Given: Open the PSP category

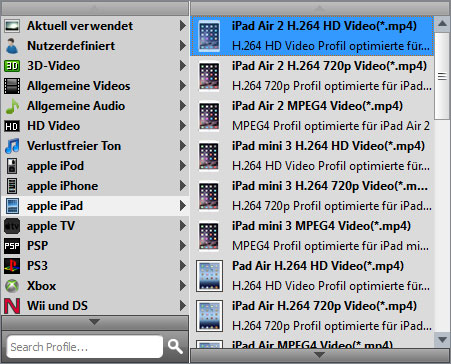Looking at the screenshot, I should click(95, 246).
